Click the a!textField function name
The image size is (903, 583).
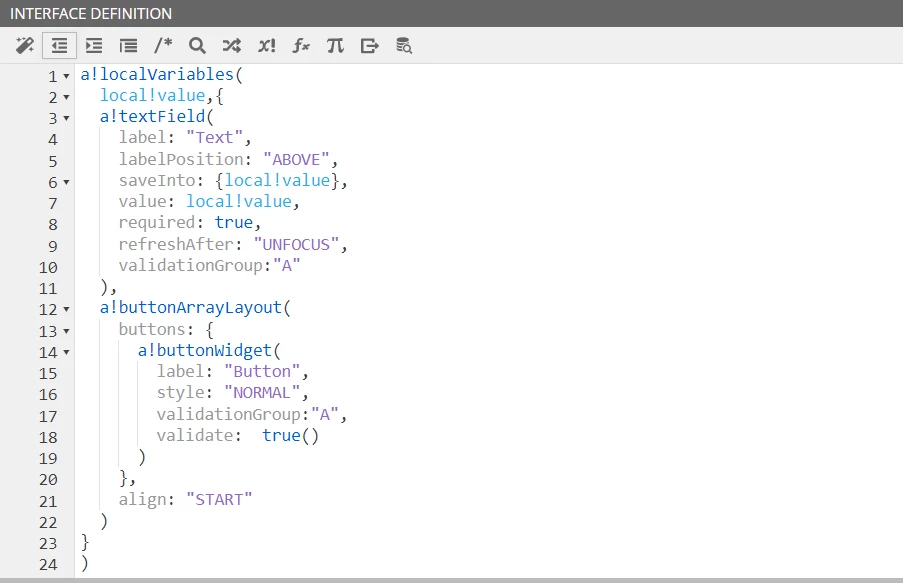point(153,116)
